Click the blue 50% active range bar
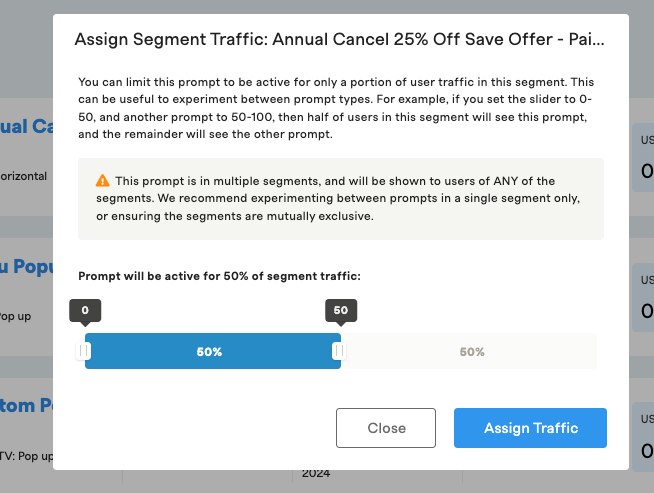Viewport: 654px width, 493px height. tap(213, 351)
